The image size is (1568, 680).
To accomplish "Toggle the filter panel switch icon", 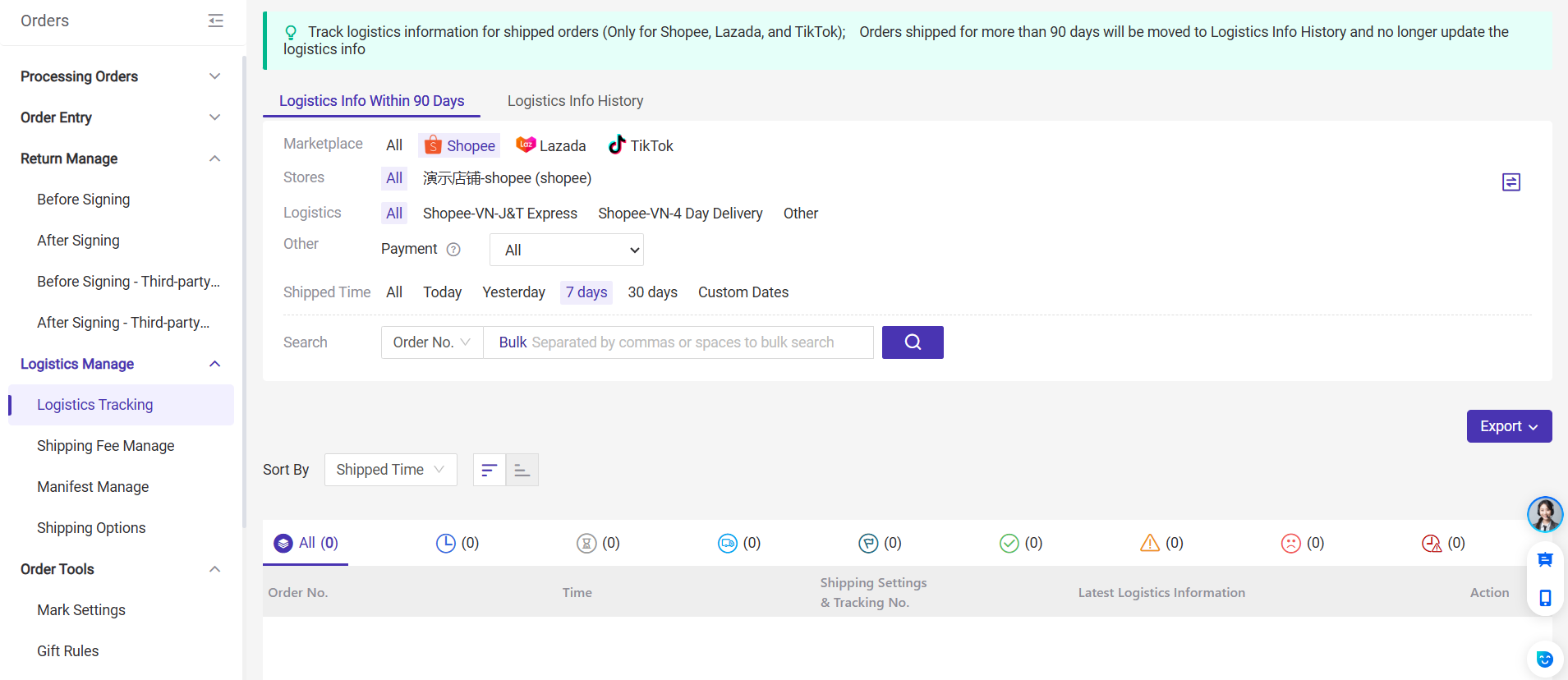I will coord(1511,181).
